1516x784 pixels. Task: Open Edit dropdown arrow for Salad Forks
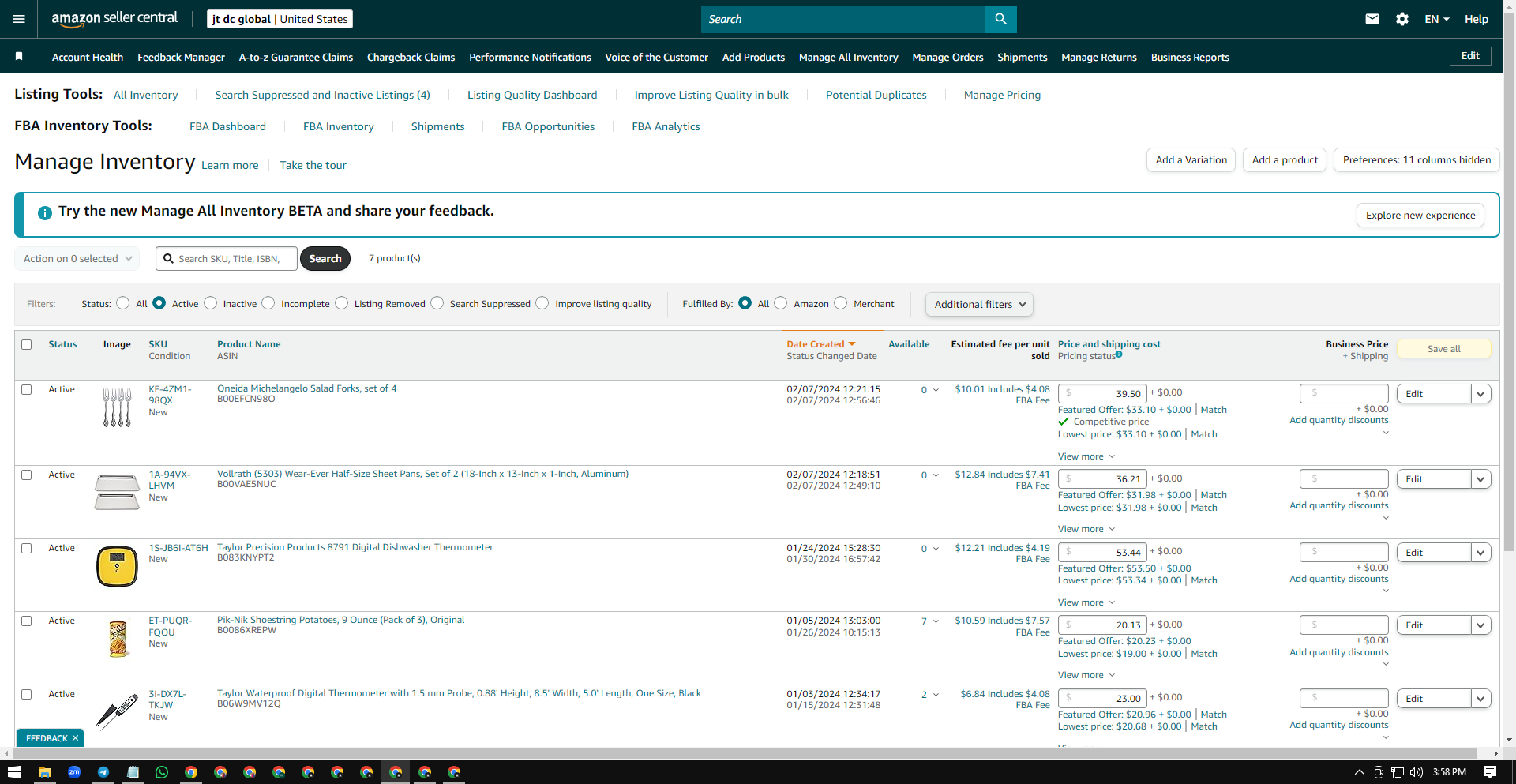click(1480, 394)
